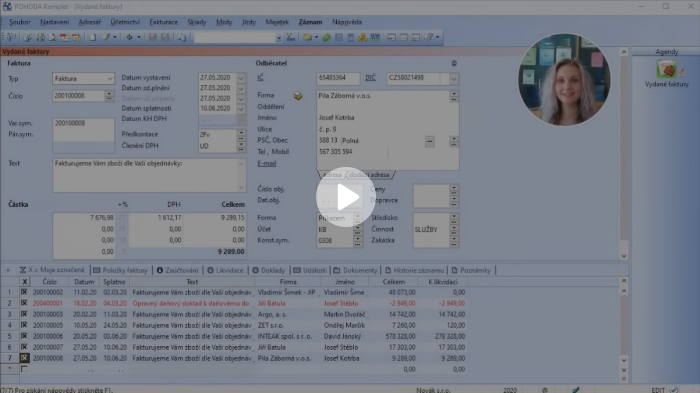Click the IČ link label
Image resolution: width=700 pixels, height=393 pixels.
point(260,78)
